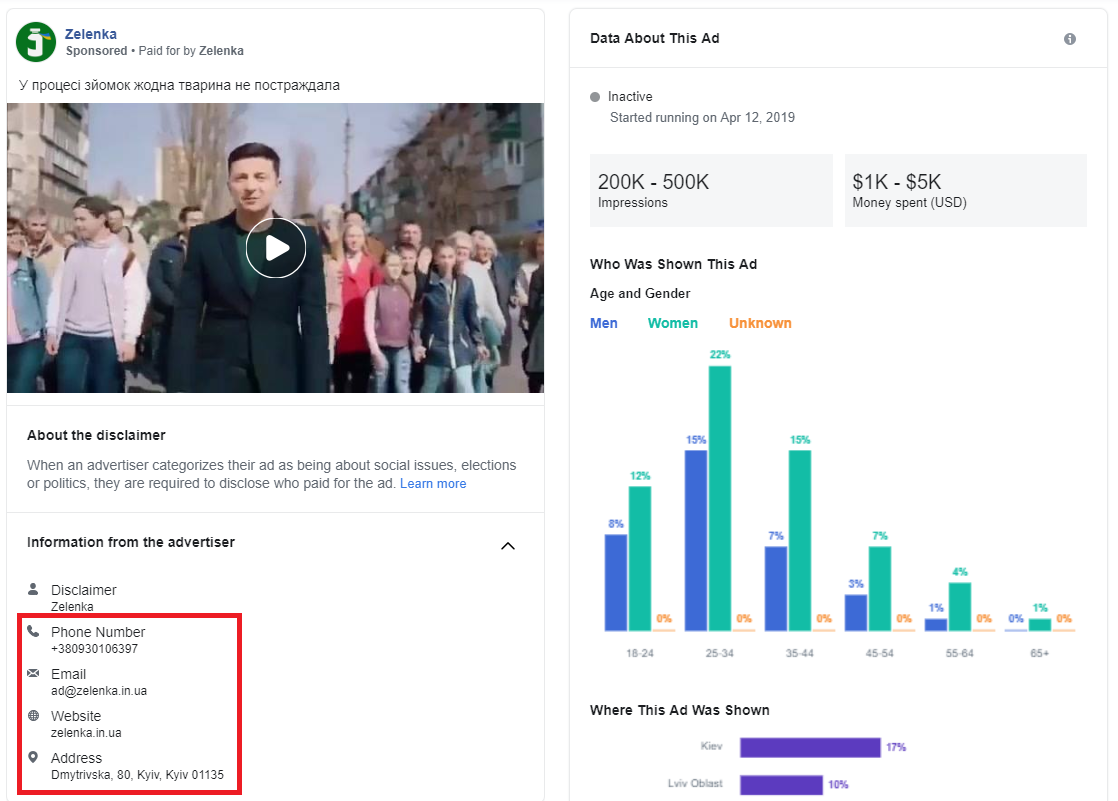
Task: Play the sponsored ad video
Action: (275, 248)
